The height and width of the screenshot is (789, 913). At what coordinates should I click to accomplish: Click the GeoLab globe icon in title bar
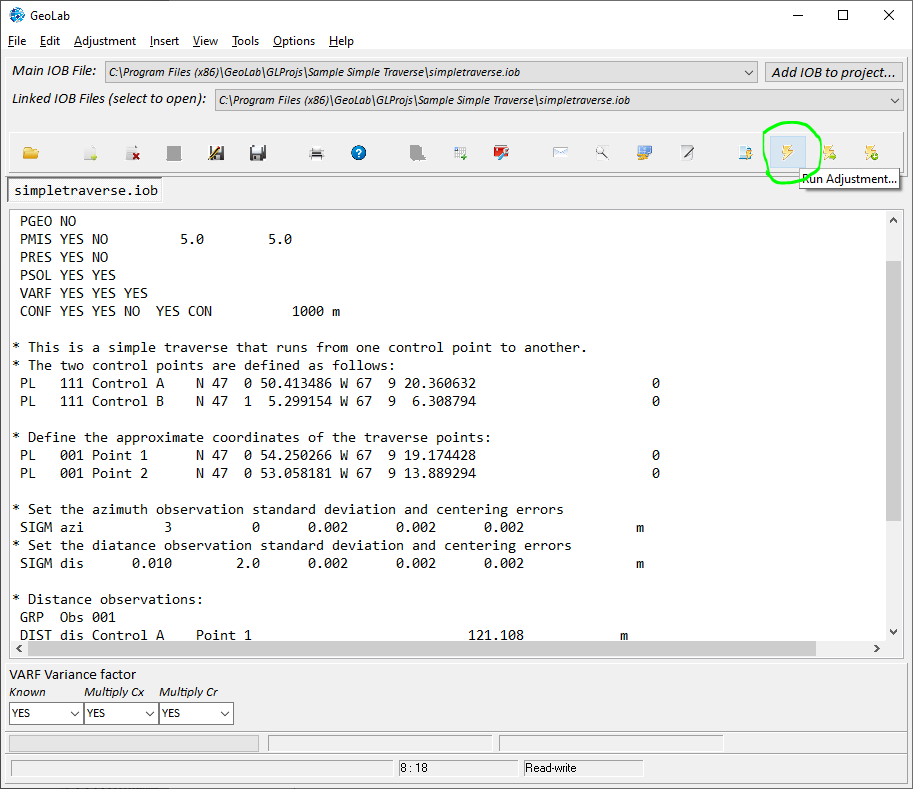click(x=17, y=15)
